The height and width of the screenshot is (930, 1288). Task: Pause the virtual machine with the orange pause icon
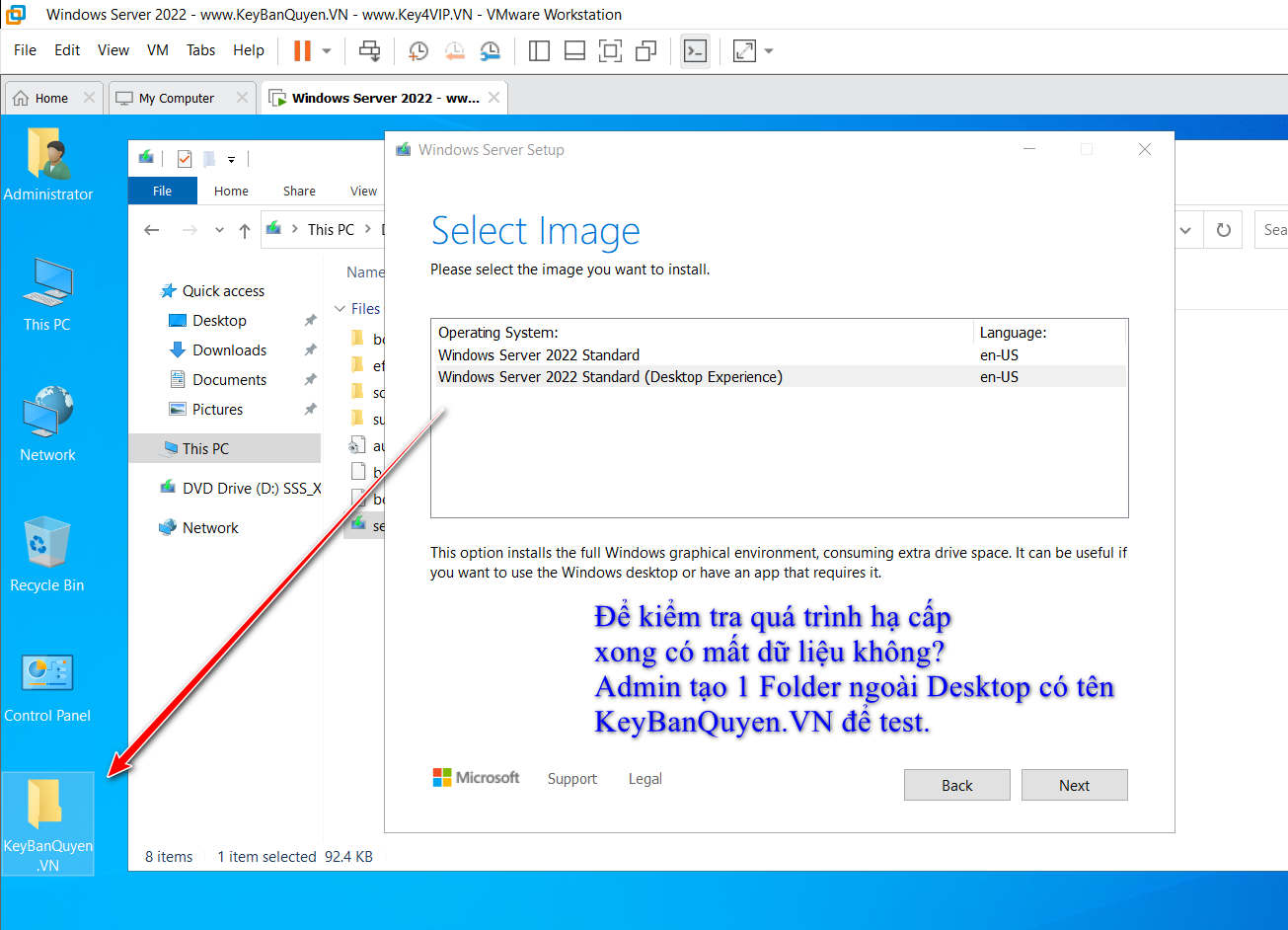[x=302, y=50]
